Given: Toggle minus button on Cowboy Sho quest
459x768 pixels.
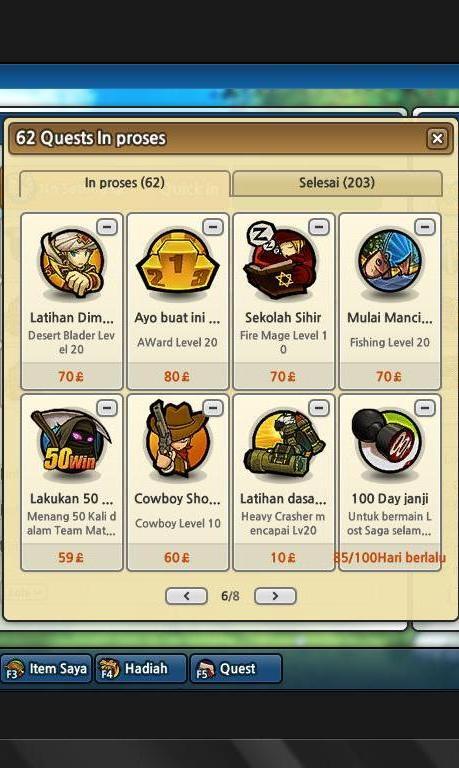Looking at the screenshot, I should coord(213,408).
